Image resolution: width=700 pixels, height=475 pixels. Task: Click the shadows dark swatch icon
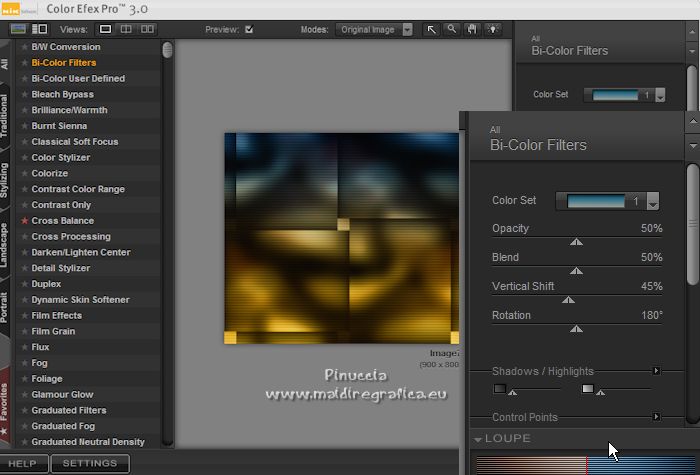(x=500, y=388)
